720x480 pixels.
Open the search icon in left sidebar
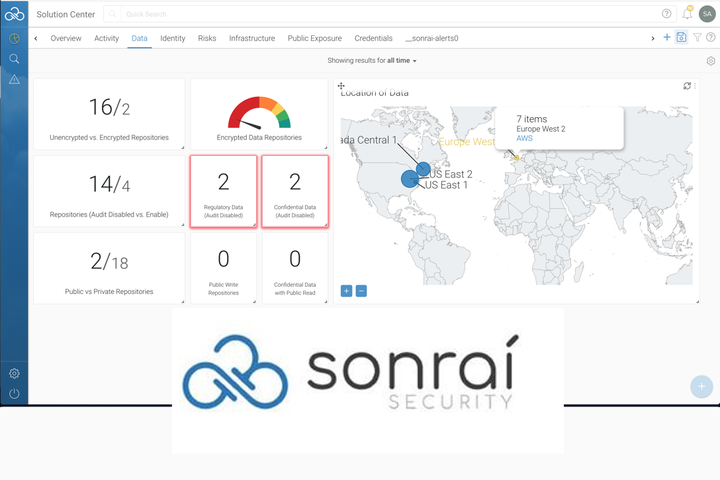coord(14,59)
